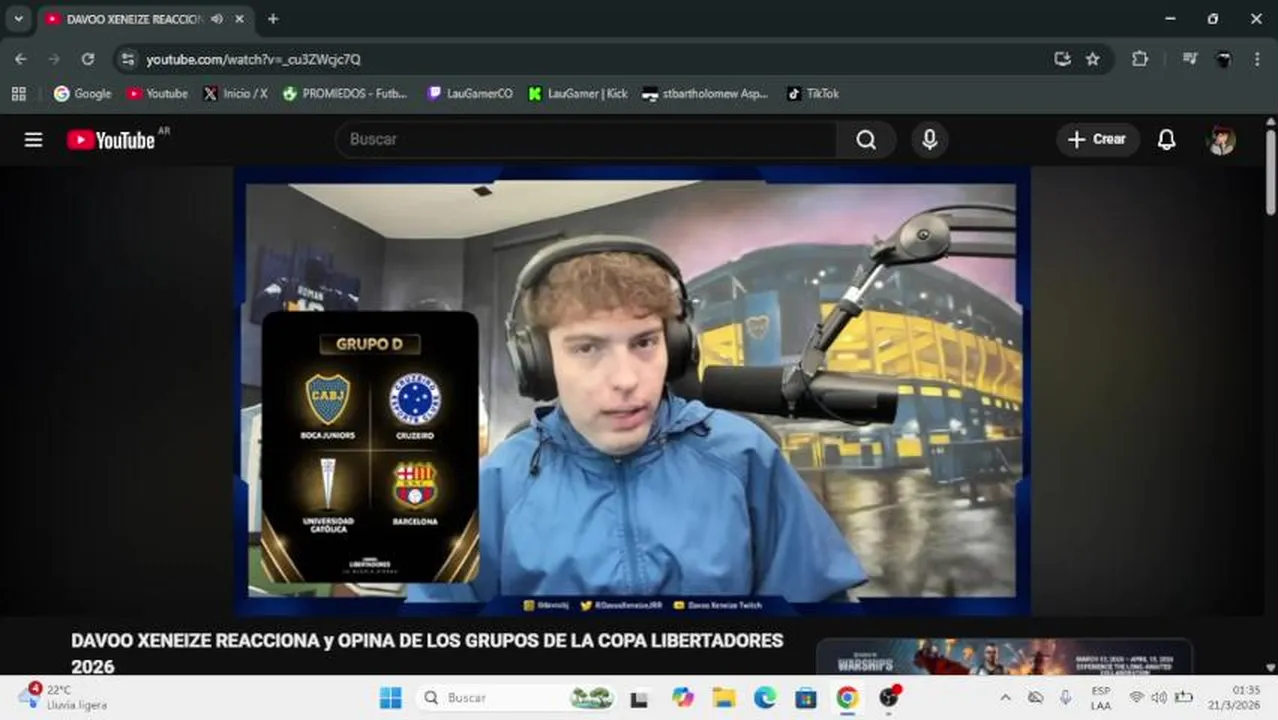1278x720 pixels.
Task: Click the video player to pause
Action: click(x=632, y=390)
